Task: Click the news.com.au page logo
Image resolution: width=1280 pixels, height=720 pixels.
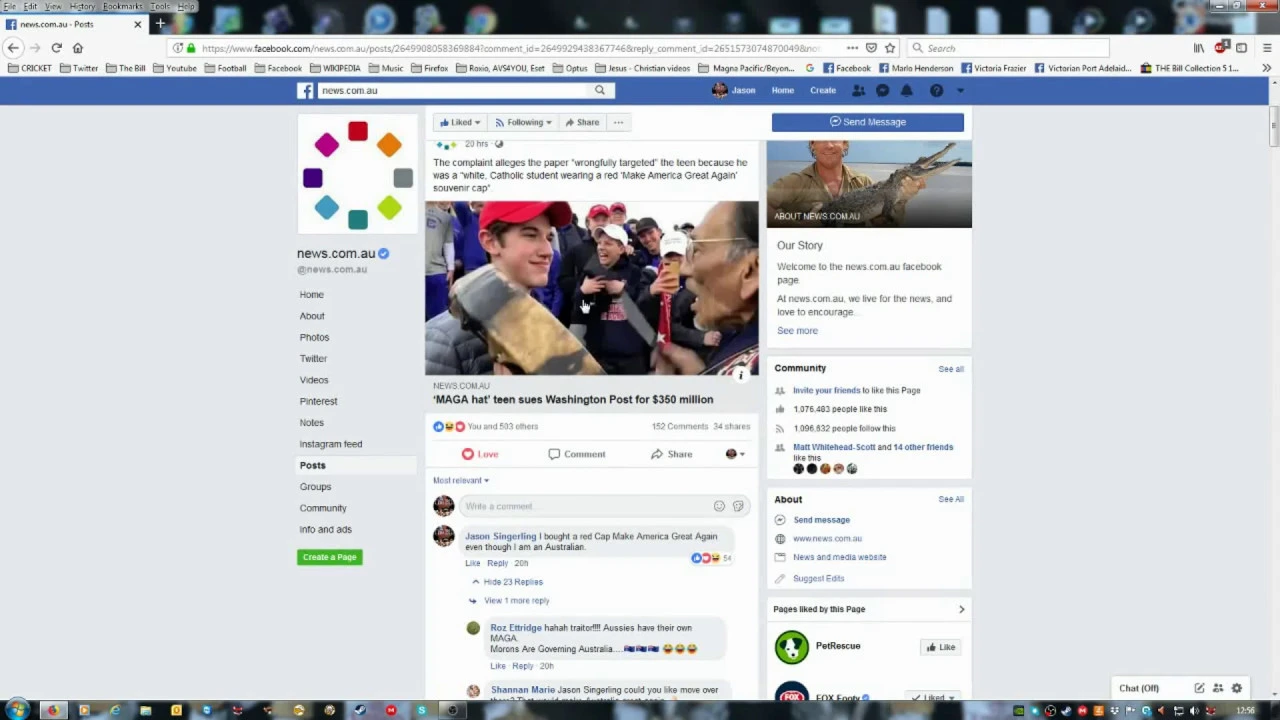Action: pyautogui.click(x=358, y=175)
